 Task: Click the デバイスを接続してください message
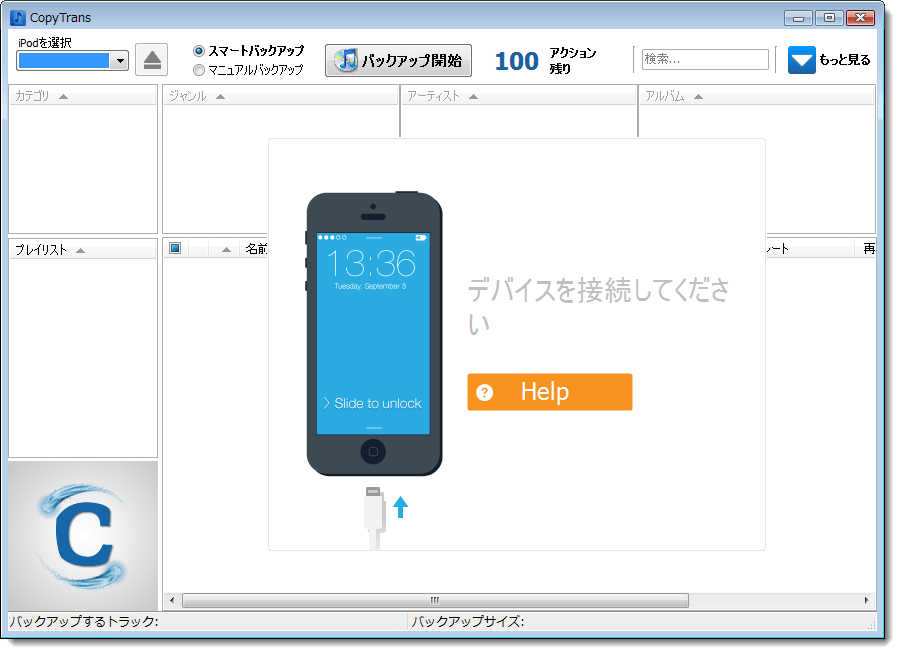[x=598, y=307]
